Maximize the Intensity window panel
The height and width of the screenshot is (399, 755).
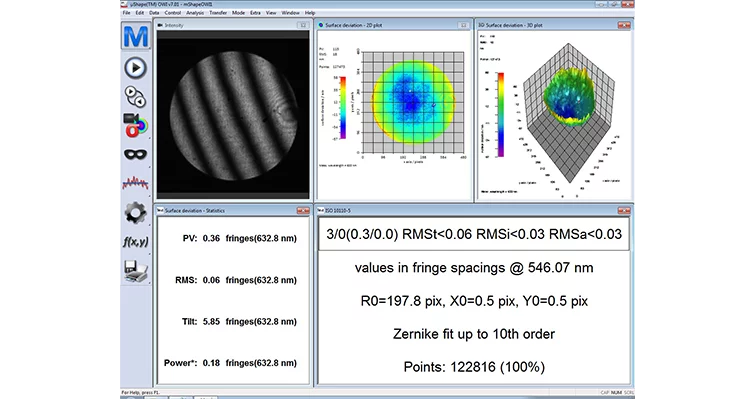[x=303, y=25]
